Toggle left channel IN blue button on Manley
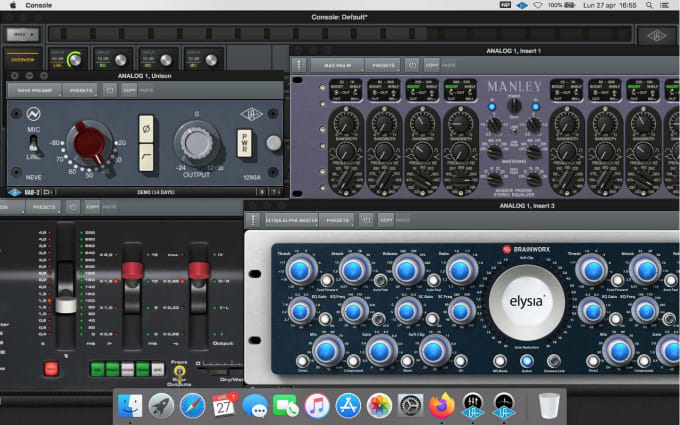 click(x=492, y=107)
